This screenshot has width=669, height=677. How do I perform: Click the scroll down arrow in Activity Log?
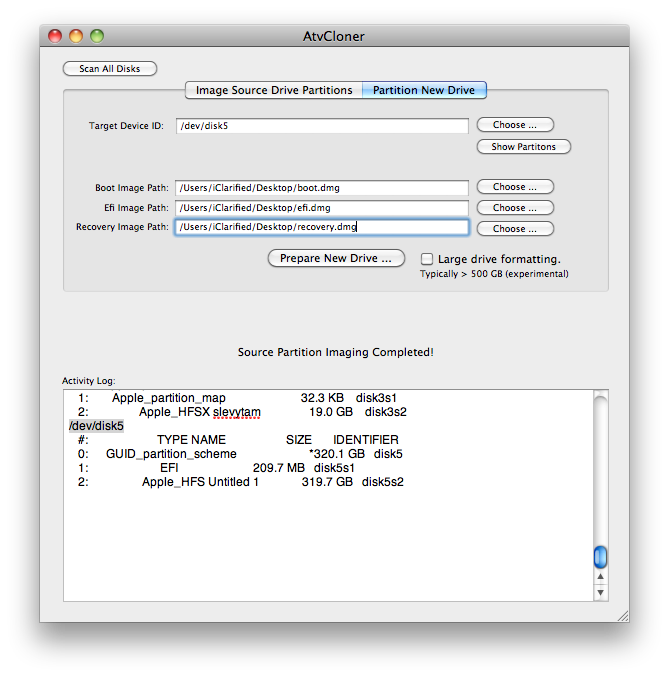coord(600,592)
